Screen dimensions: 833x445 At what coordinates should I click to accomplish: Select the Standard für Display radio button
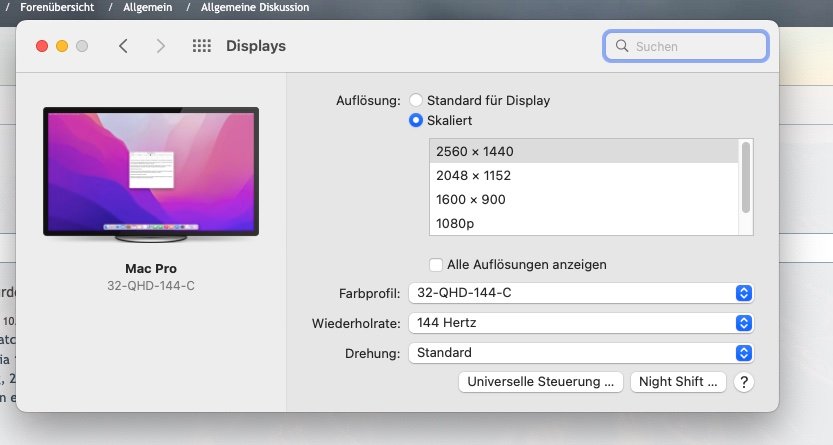(416, 101)
